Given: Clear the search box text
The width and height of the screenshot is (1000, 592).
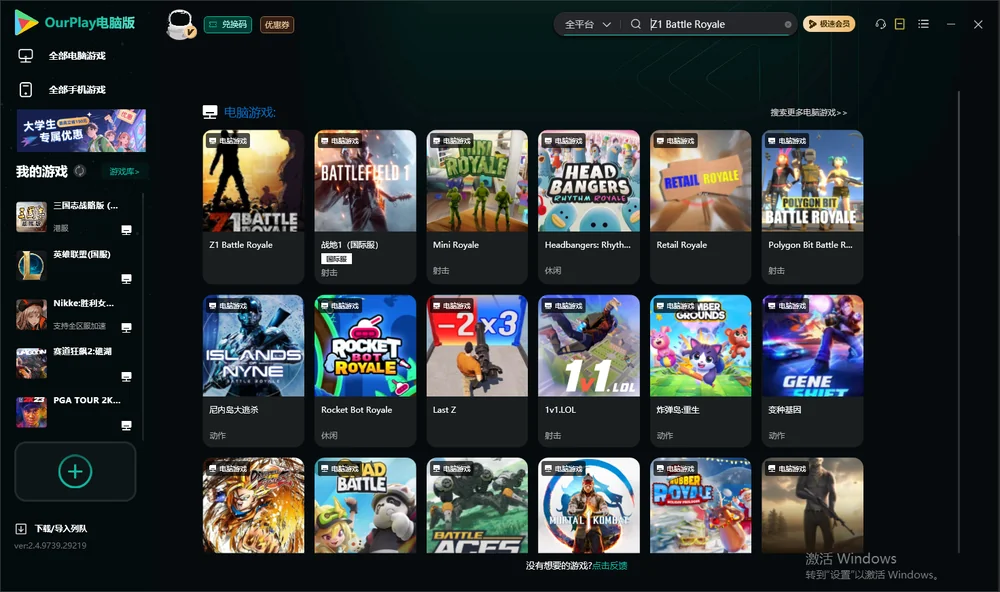Looking at the screenshot, I should [x=788, y=24].
